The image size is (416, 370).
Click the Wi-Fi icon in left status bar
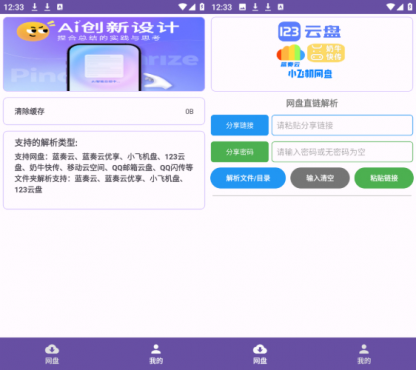tap(182, 7)
